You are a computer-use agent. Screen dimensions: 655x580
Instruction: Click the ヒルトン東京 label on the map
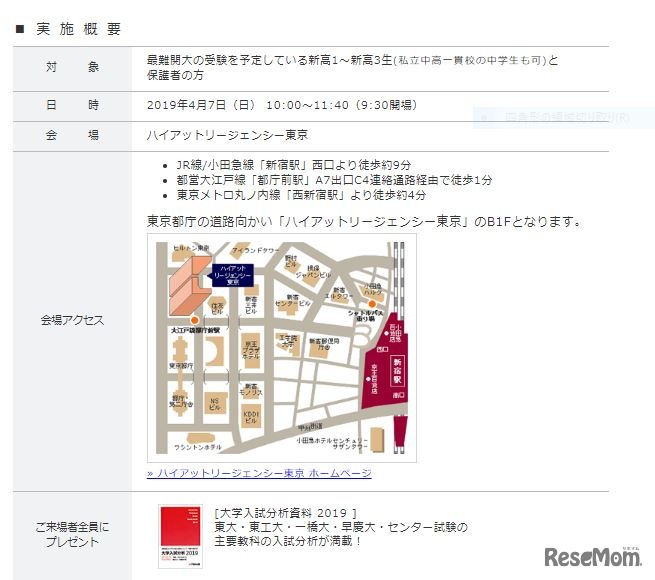(x=191, y=248)
